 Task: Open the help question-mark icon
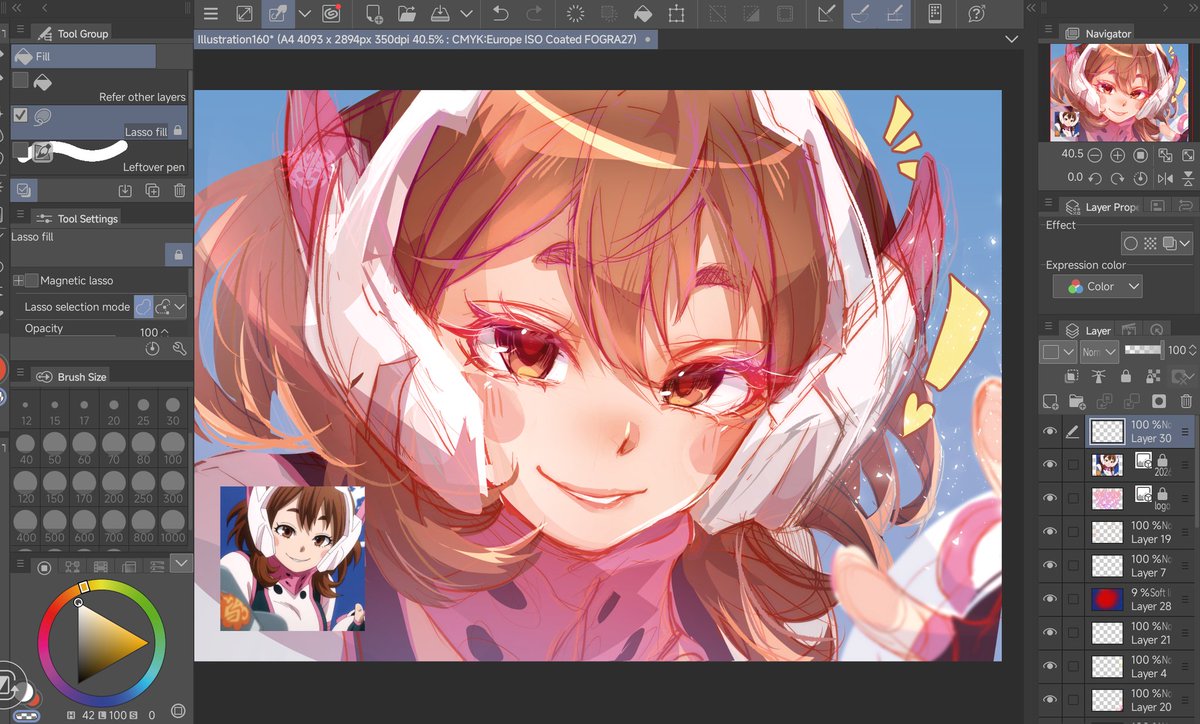click(976, 14)
